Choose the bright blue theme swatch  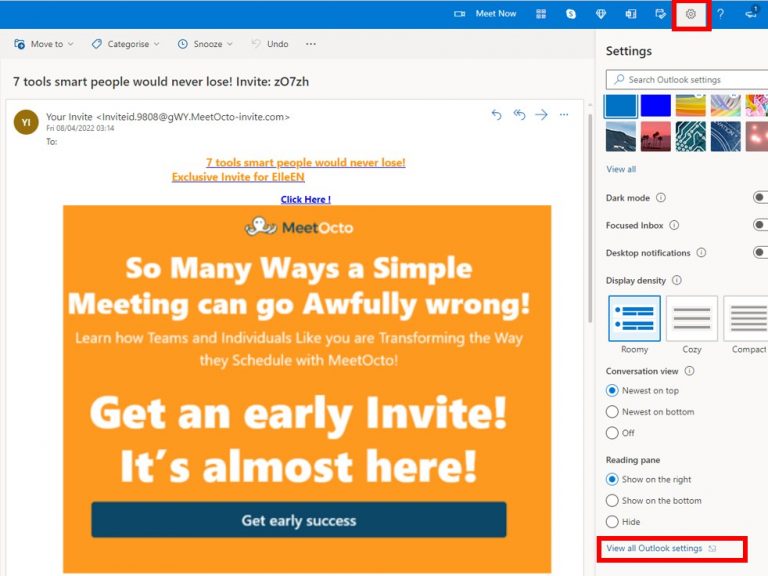[x=655, y=106]
